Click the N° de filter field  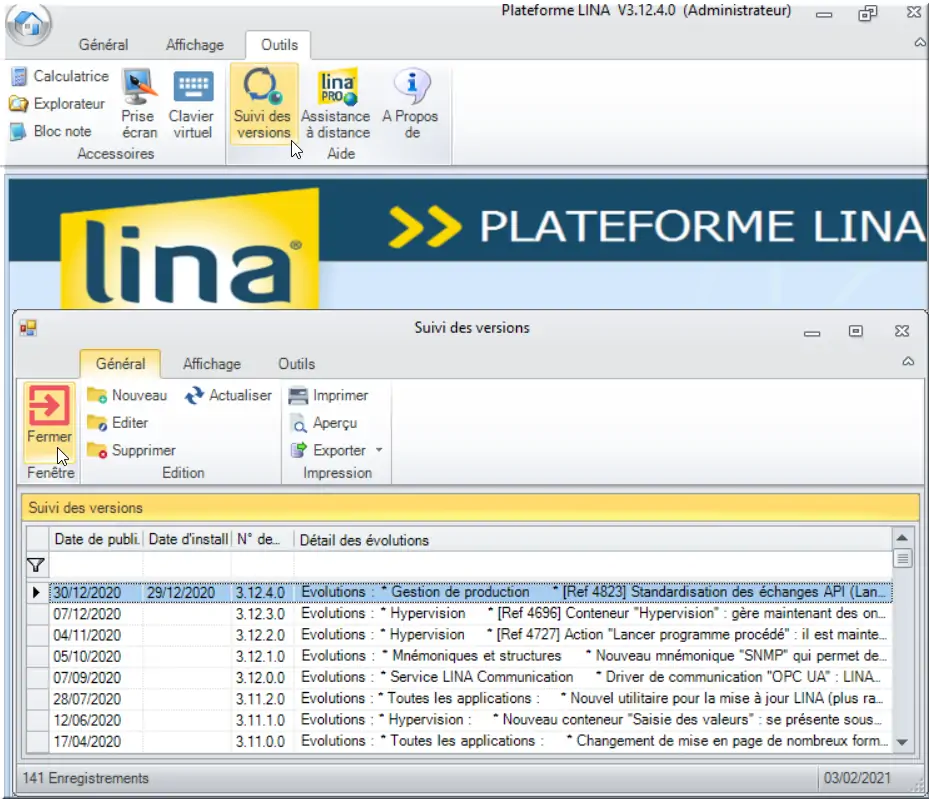click(x=262, y=565)
